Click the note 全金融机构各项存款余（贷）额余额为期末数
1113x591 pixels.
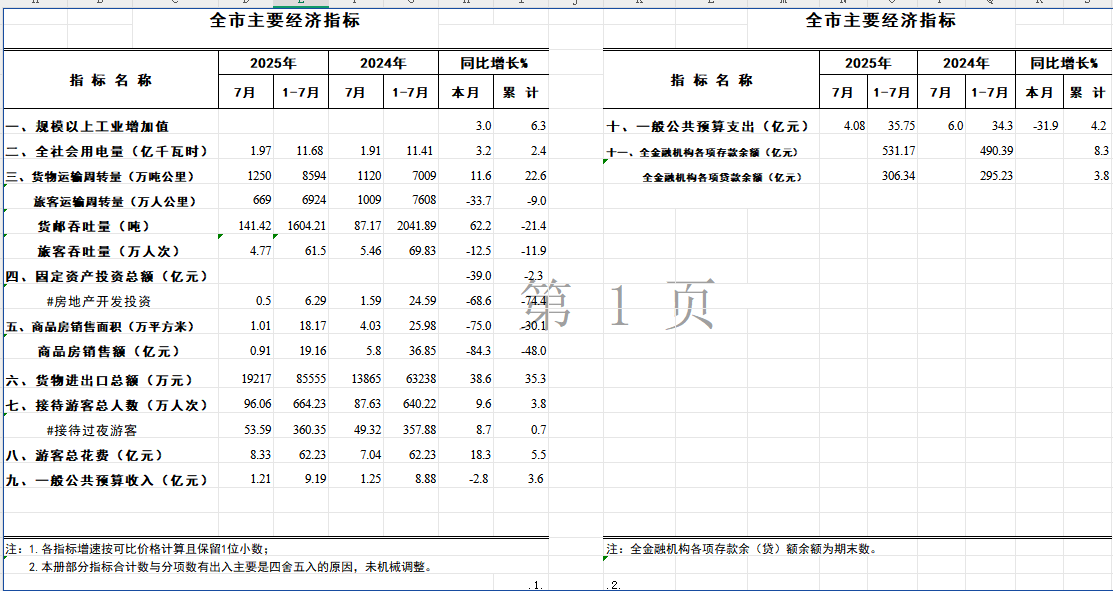click(x=742, y=549)
